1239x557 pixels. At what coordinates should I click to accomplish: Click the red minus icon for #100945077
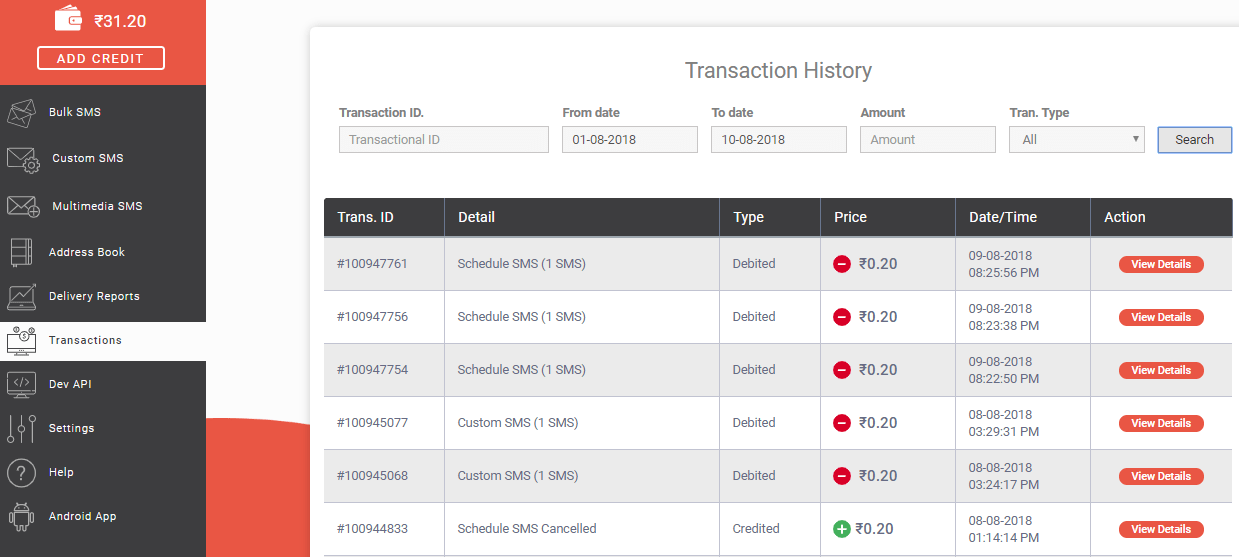click(x=842, y=423)
